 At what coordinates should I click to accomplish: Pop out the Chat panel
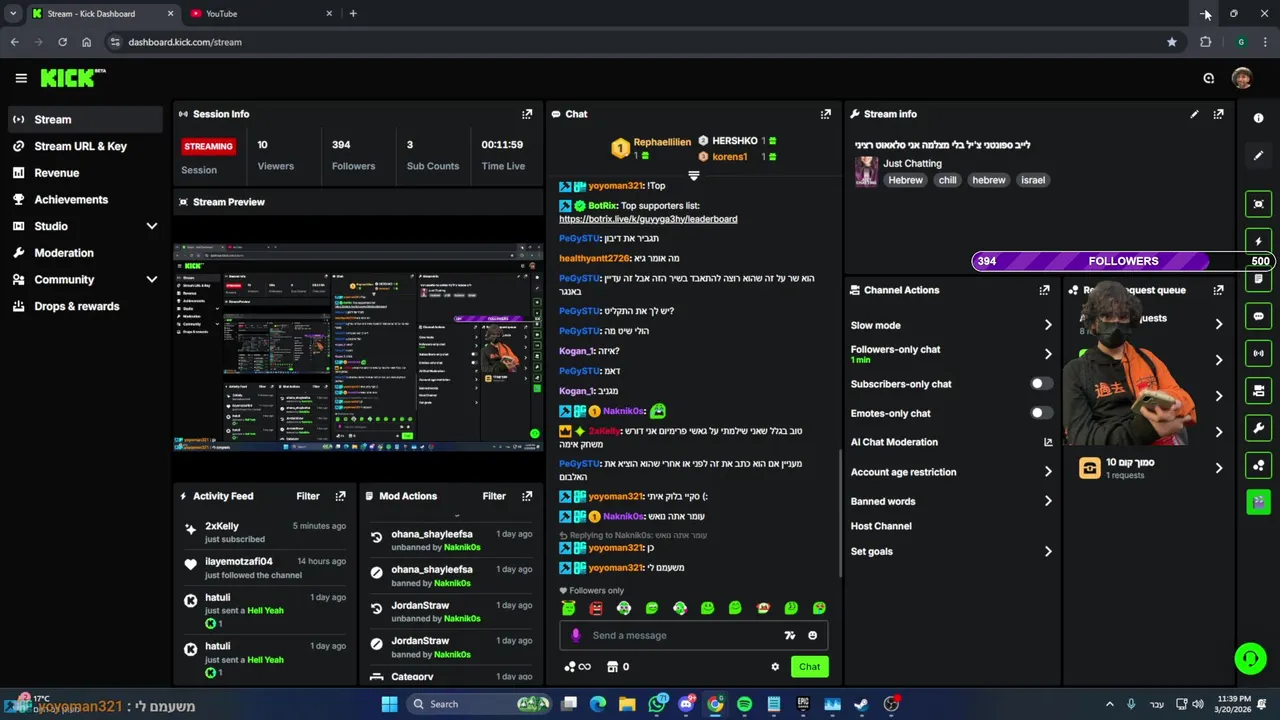click(825, 114)
